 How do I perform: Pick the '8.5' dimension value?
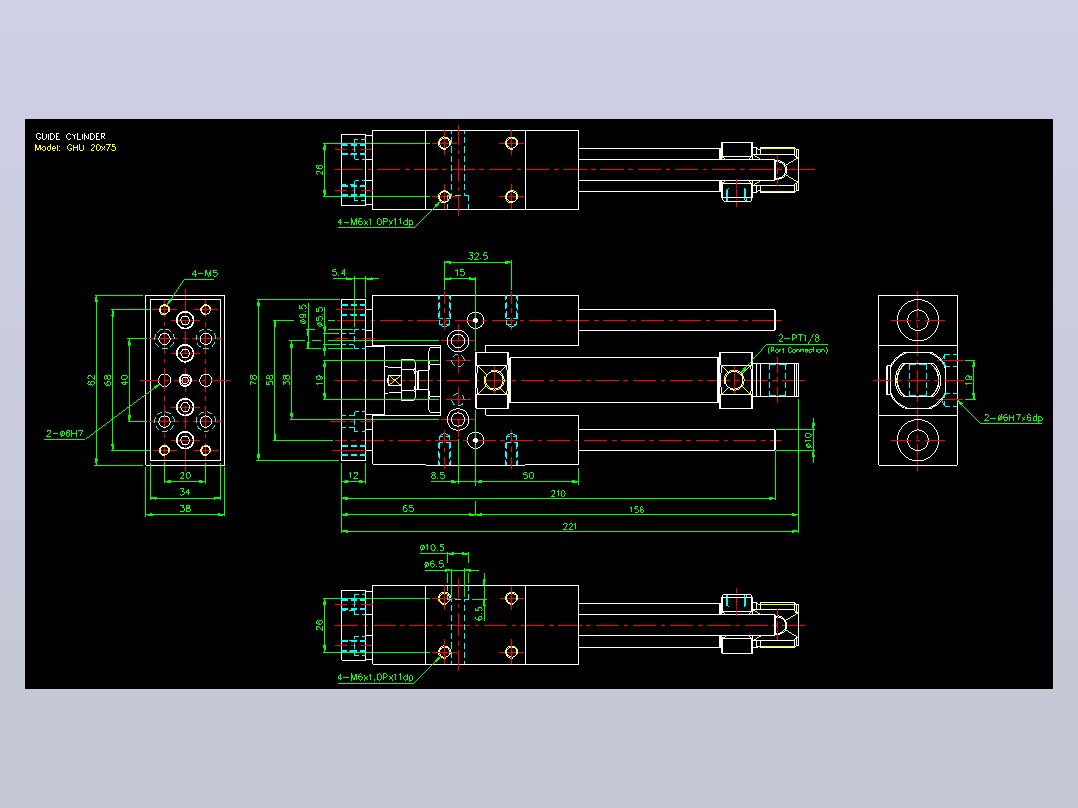[x=438, y=475]
